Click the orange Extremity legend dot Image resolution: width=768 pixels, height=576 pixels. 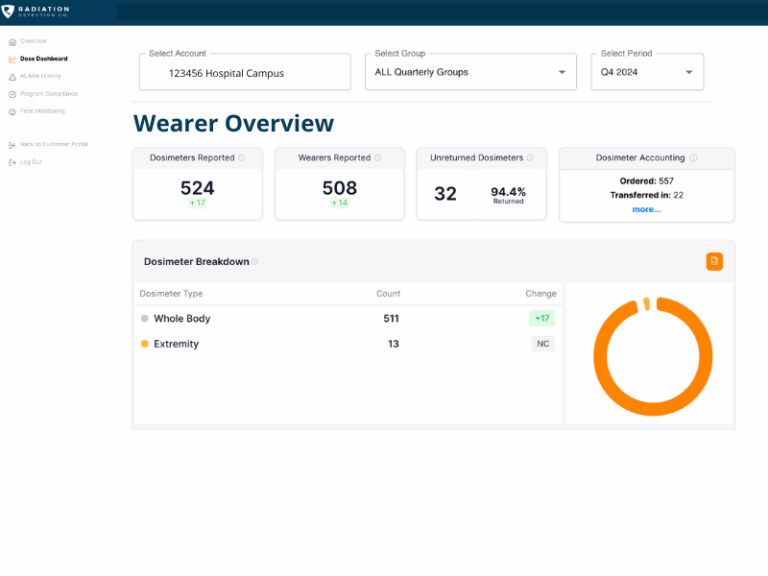click(145, 344)
